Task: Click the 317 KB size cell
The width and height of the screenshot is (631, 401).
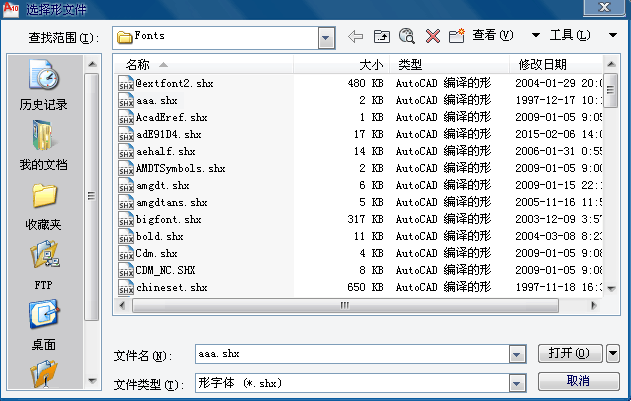Action: pyautogui.click(x=365, y=219)
